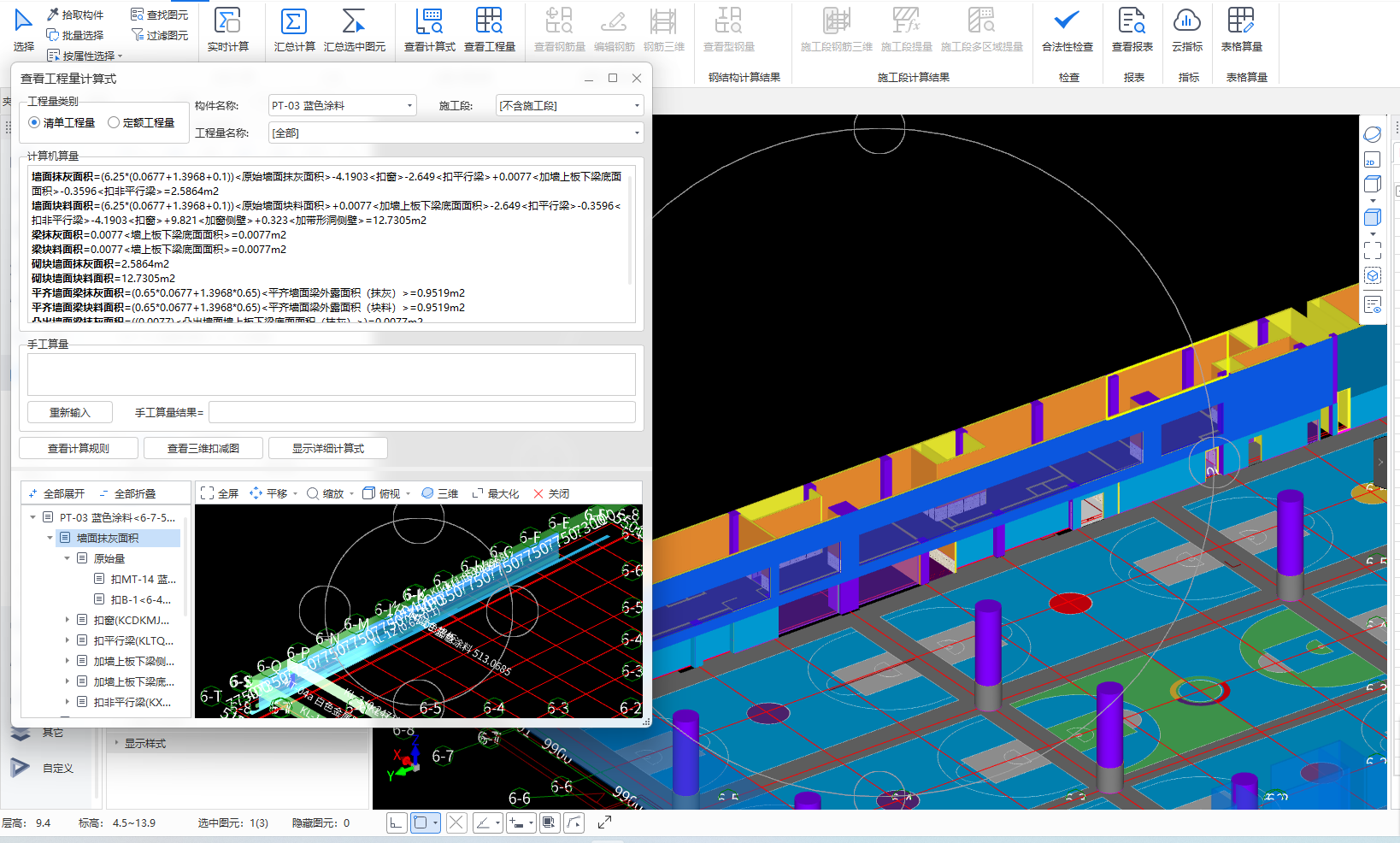Collapse PT-03 蓝色涂料 tree node
This screenshot has height=843, width=1400.
click(33, 517)
